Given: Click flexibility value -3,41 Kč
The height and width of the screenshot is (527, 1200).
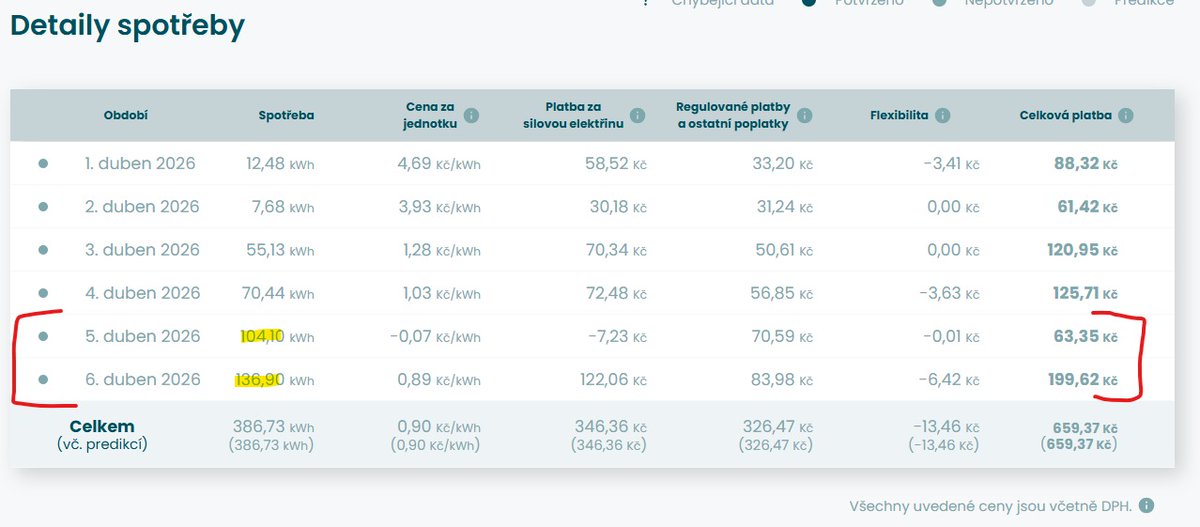Looking at the screenshot, I should [952, 163].
